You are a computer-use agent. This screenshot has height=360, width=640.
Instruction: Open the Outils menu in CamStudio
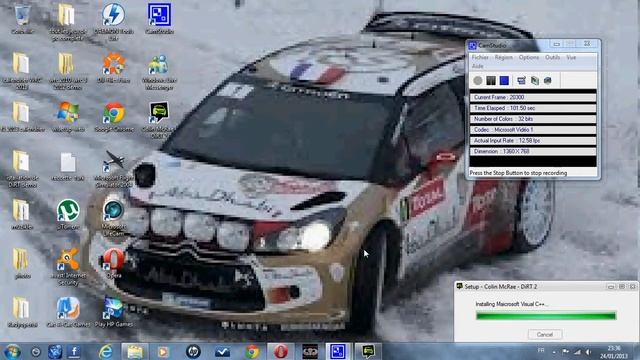coord(553,58)
